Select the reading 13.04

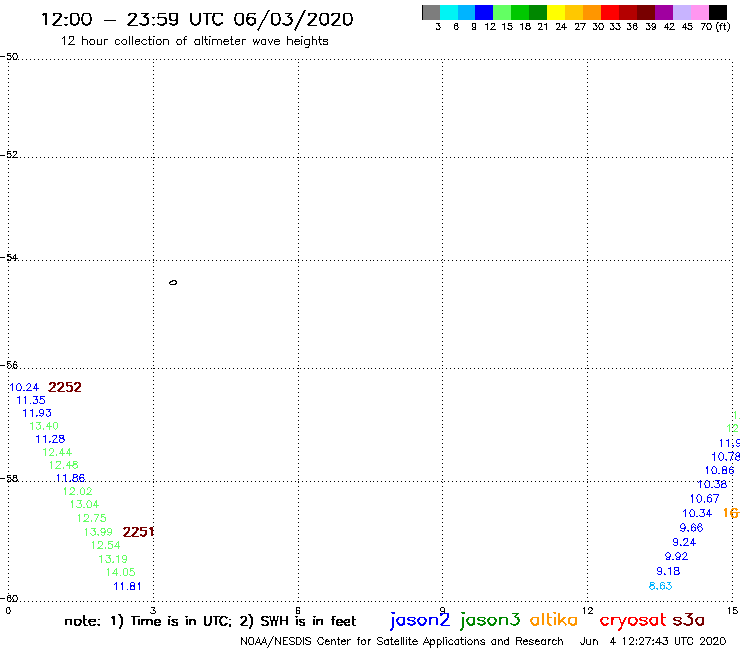pyautogui.click(x=84, y=505)
